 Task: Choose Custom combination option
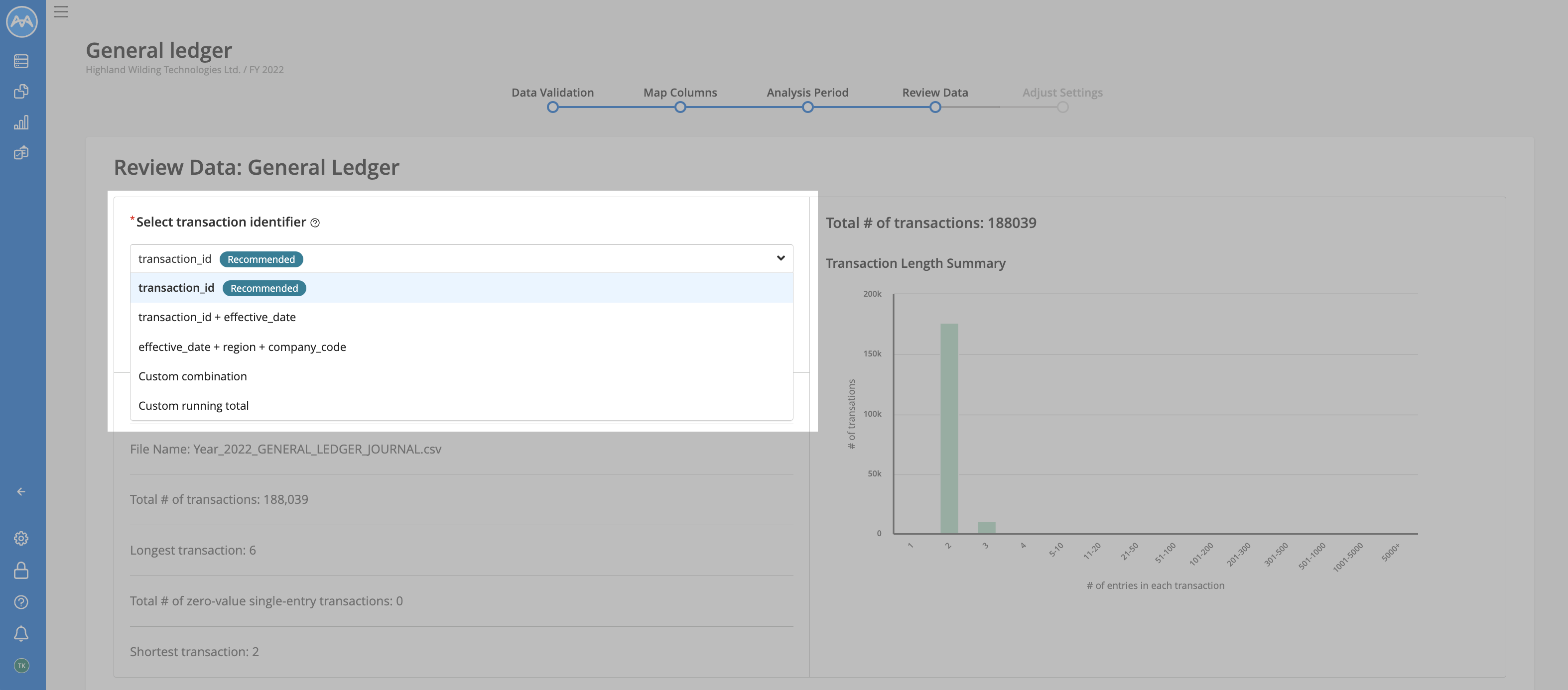[461, 376]
